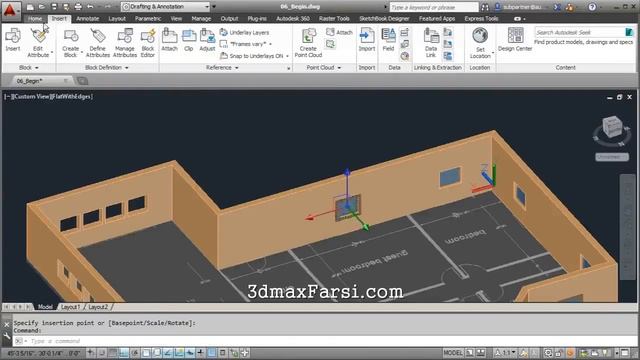The image size is (640, 360).
Task: Click Set Location globe icon
Action: tap(480, 36)
